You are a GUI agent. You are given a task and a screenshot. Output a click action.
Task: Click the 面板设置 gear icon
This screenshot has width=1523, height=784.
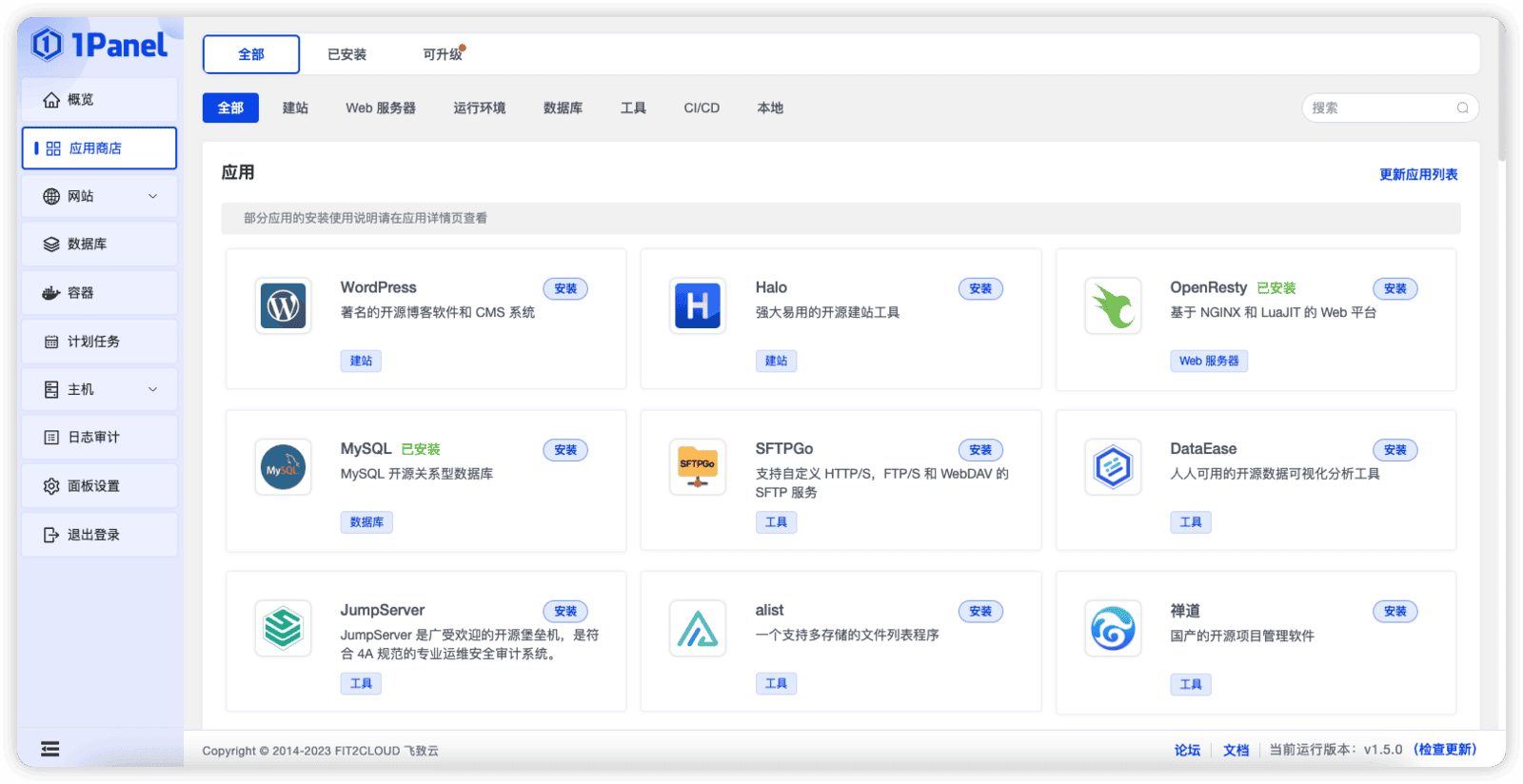tap(51, 486)
